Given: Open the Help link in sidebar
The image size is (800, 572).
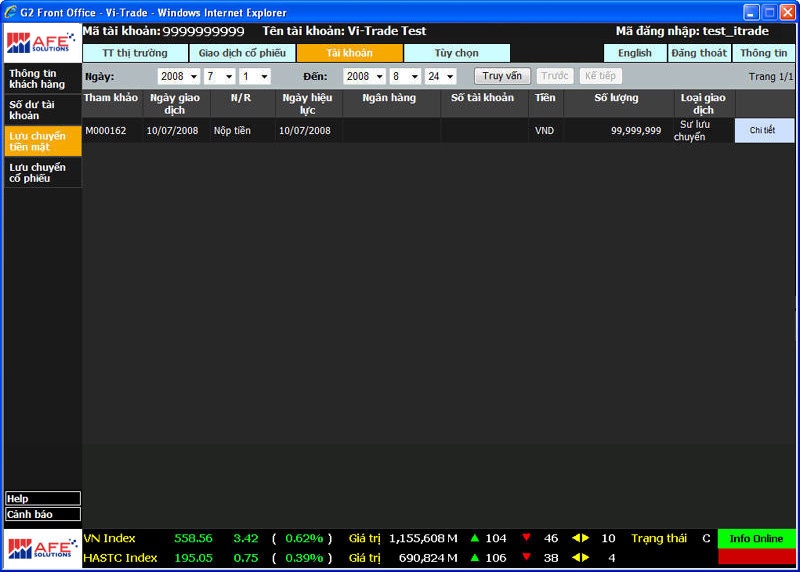Looking at the screenshot, I should pyautogui.click(x=42, y=498).
